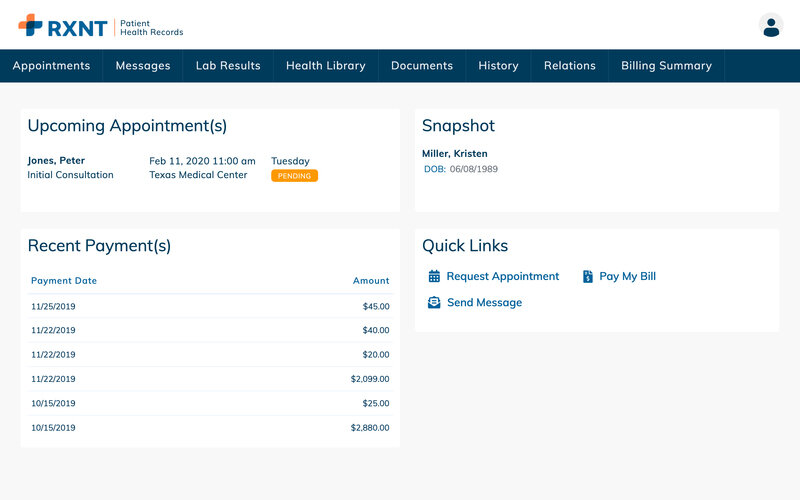Click the Pay My Bill link
This screenshot has height=500, width=800.
[627, 276]
